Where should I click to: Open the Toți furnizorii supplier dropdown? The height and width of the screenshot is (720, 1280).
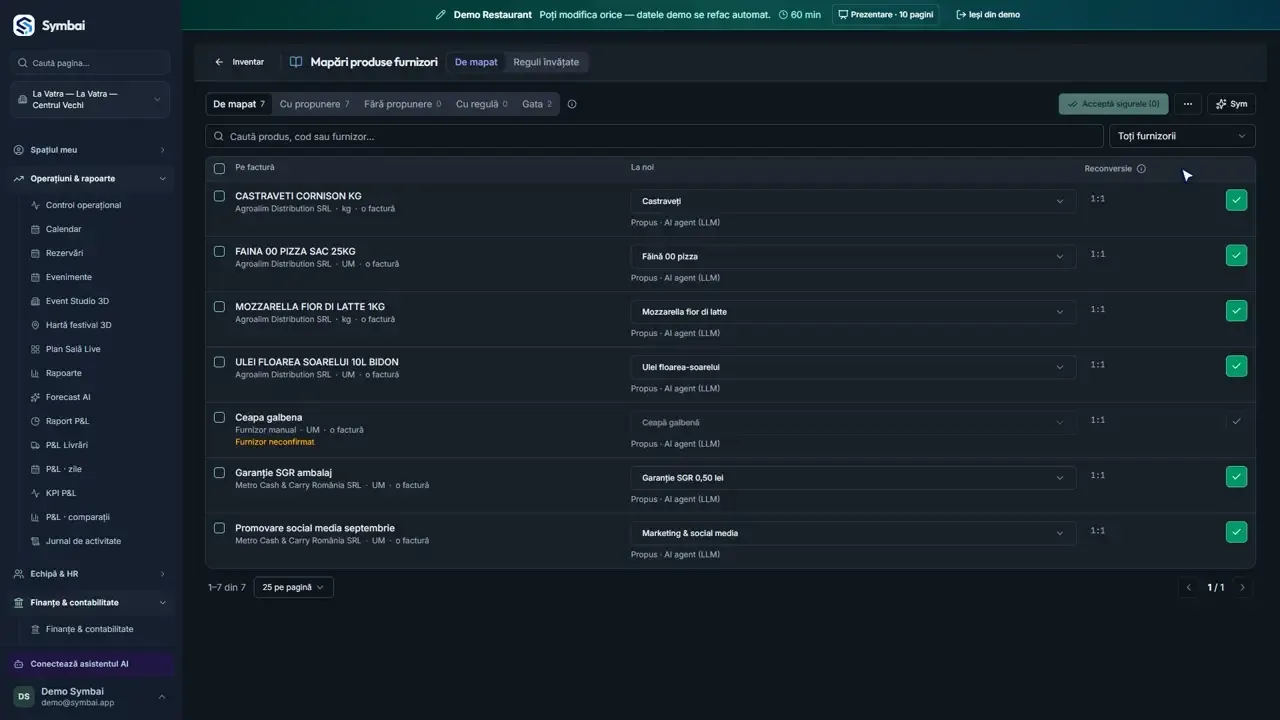(x=1182, y=136)
